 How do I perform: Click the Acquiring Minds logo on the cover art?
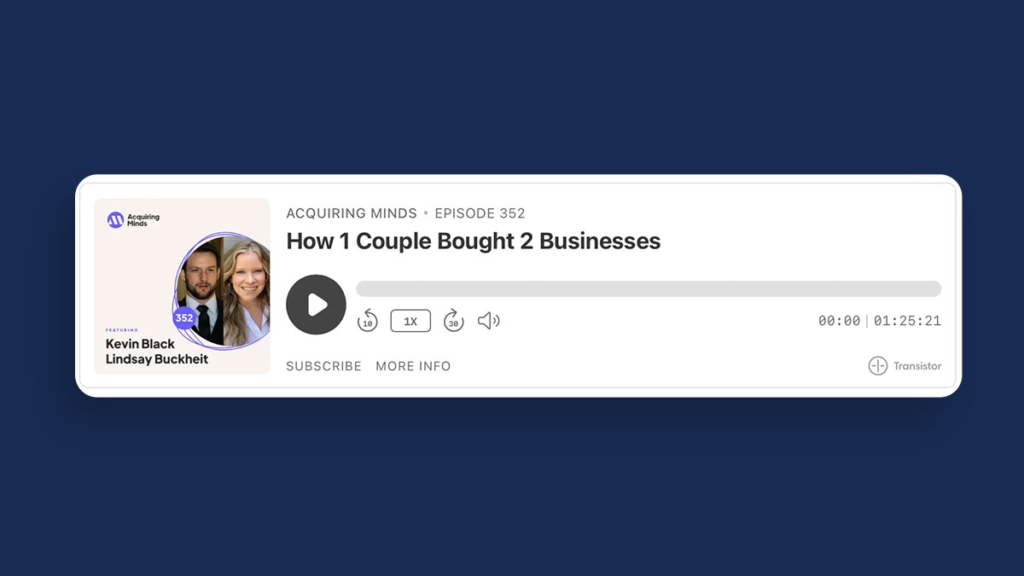133,220
